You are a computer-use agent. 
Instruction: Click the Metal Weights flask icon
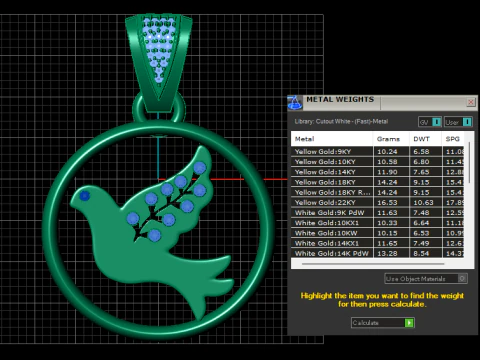[295, 103]
